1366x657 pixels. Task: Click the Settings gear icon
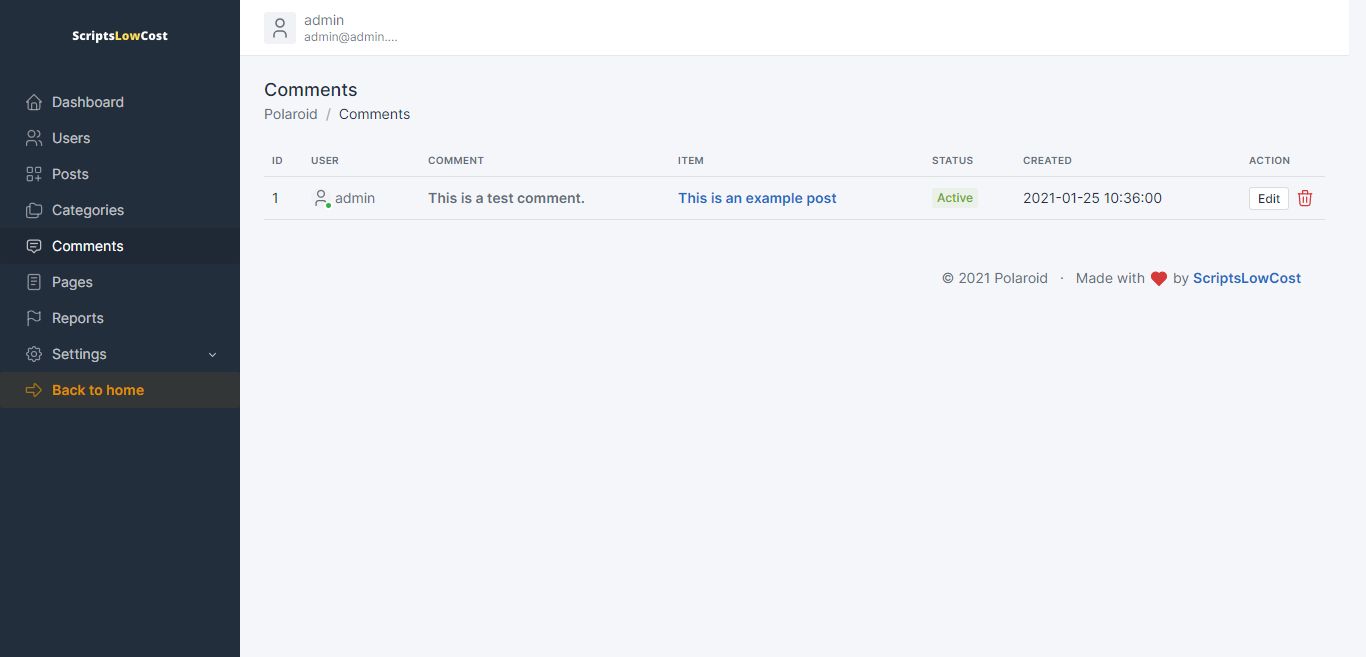click(34, 354)
